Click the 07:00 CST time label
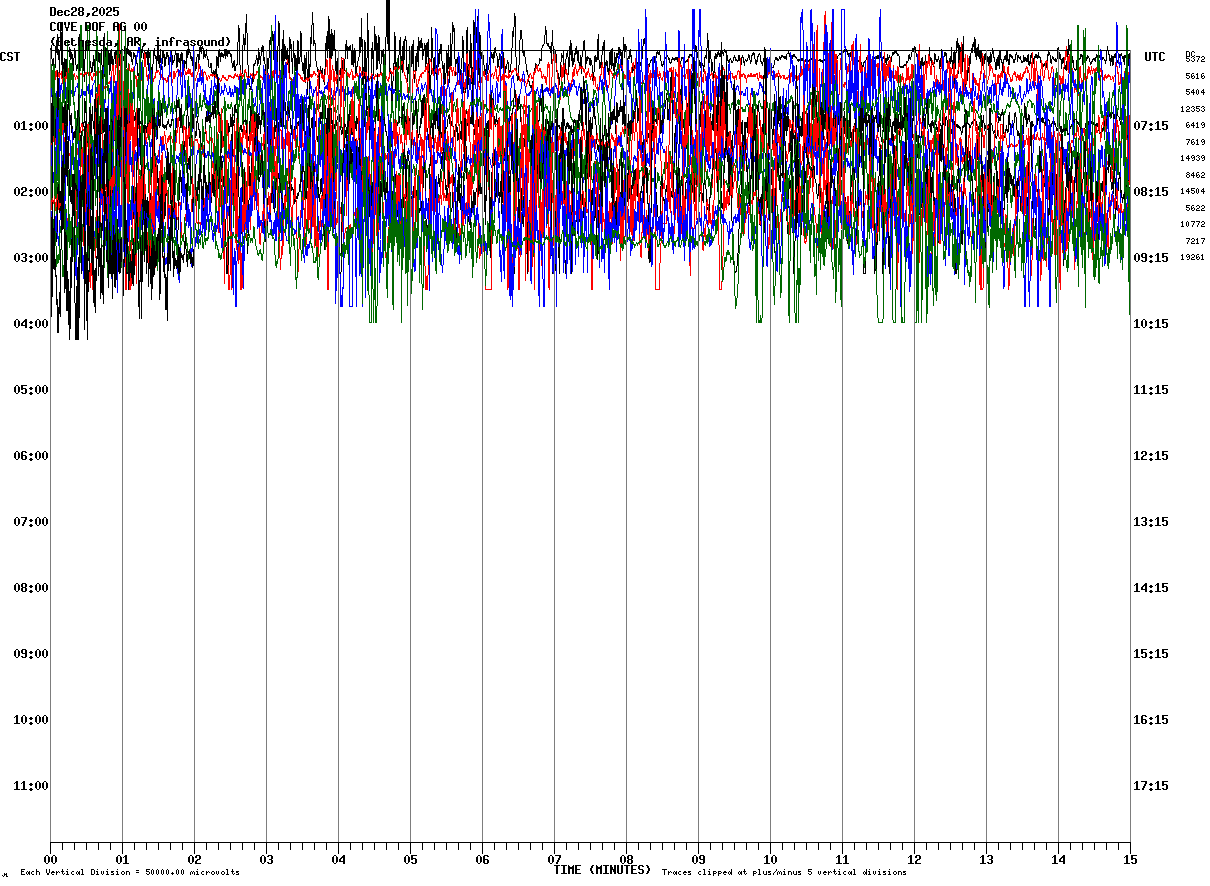The image size is (1210, 886). click(31, 522)
